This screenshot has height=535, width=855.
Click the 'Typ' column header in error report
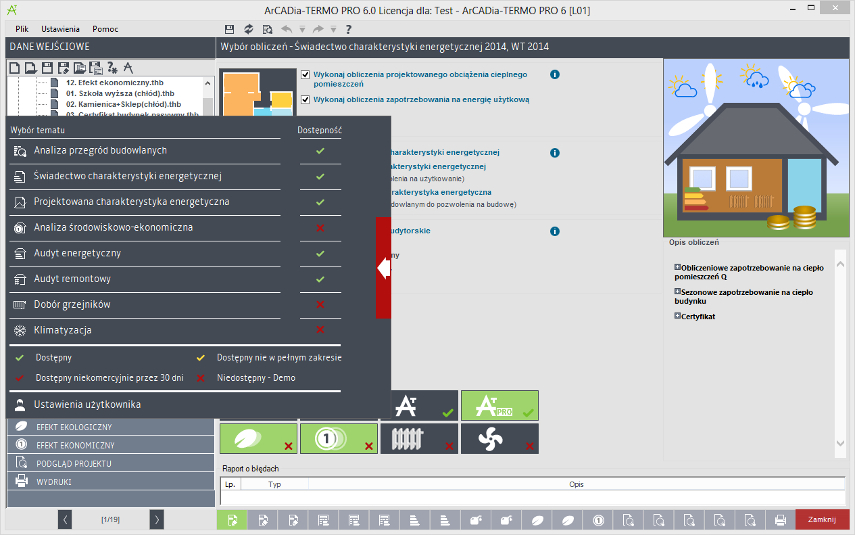(x=274, y=484)
